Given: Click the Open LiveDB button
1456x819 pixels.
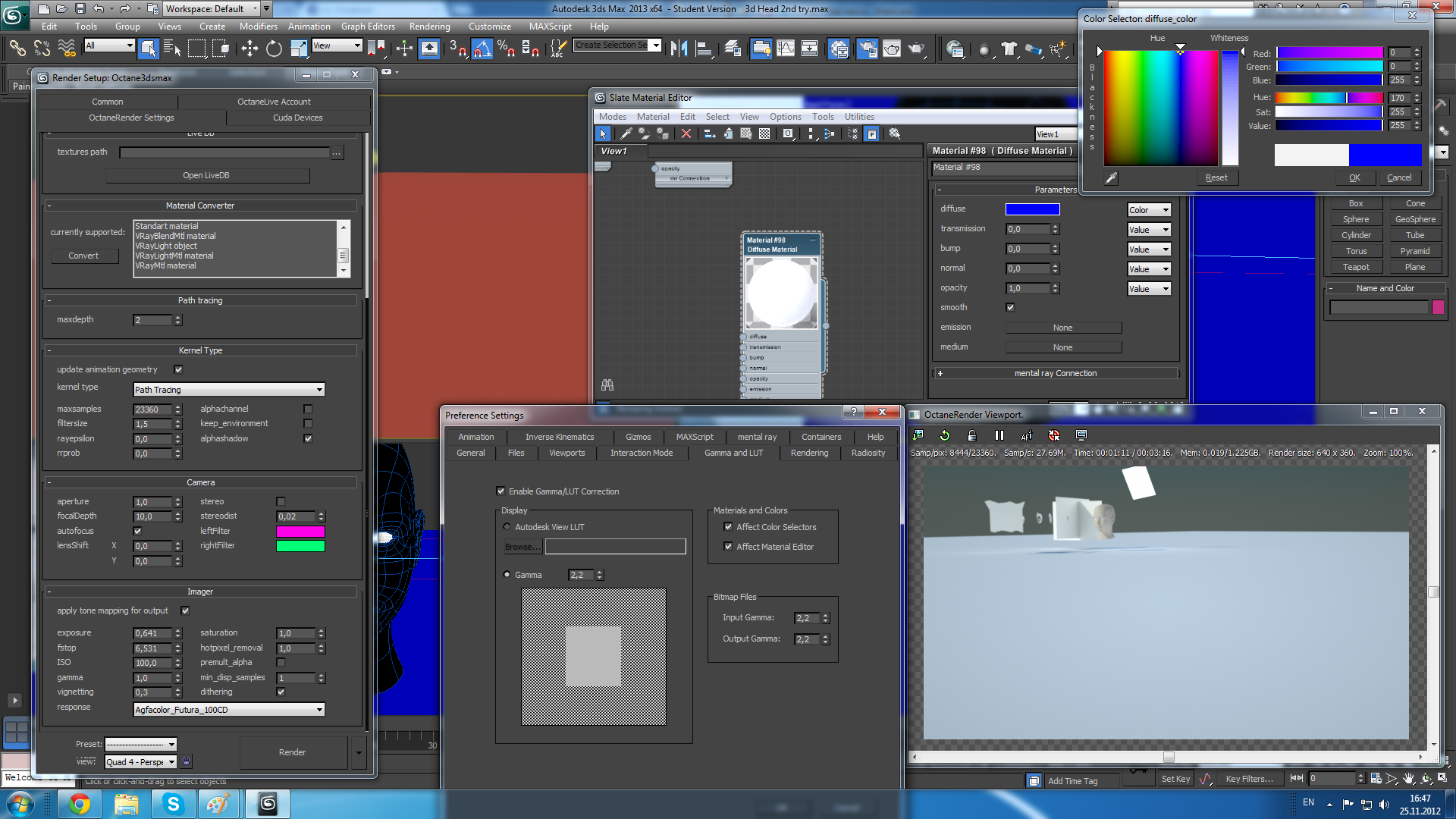Looking at the screenshot, I should tap(206, 175).
